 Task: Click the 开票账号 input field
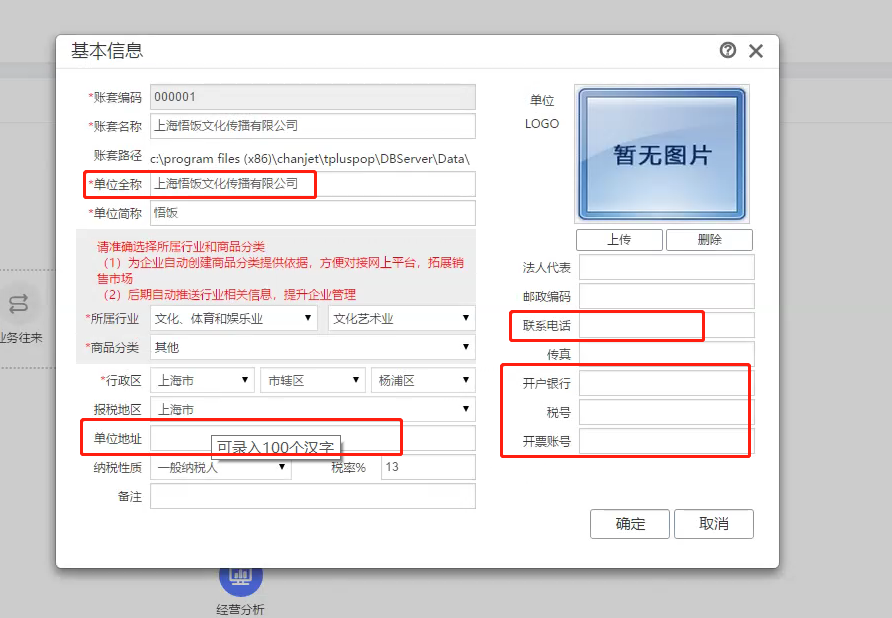click(x=667, y=441)
